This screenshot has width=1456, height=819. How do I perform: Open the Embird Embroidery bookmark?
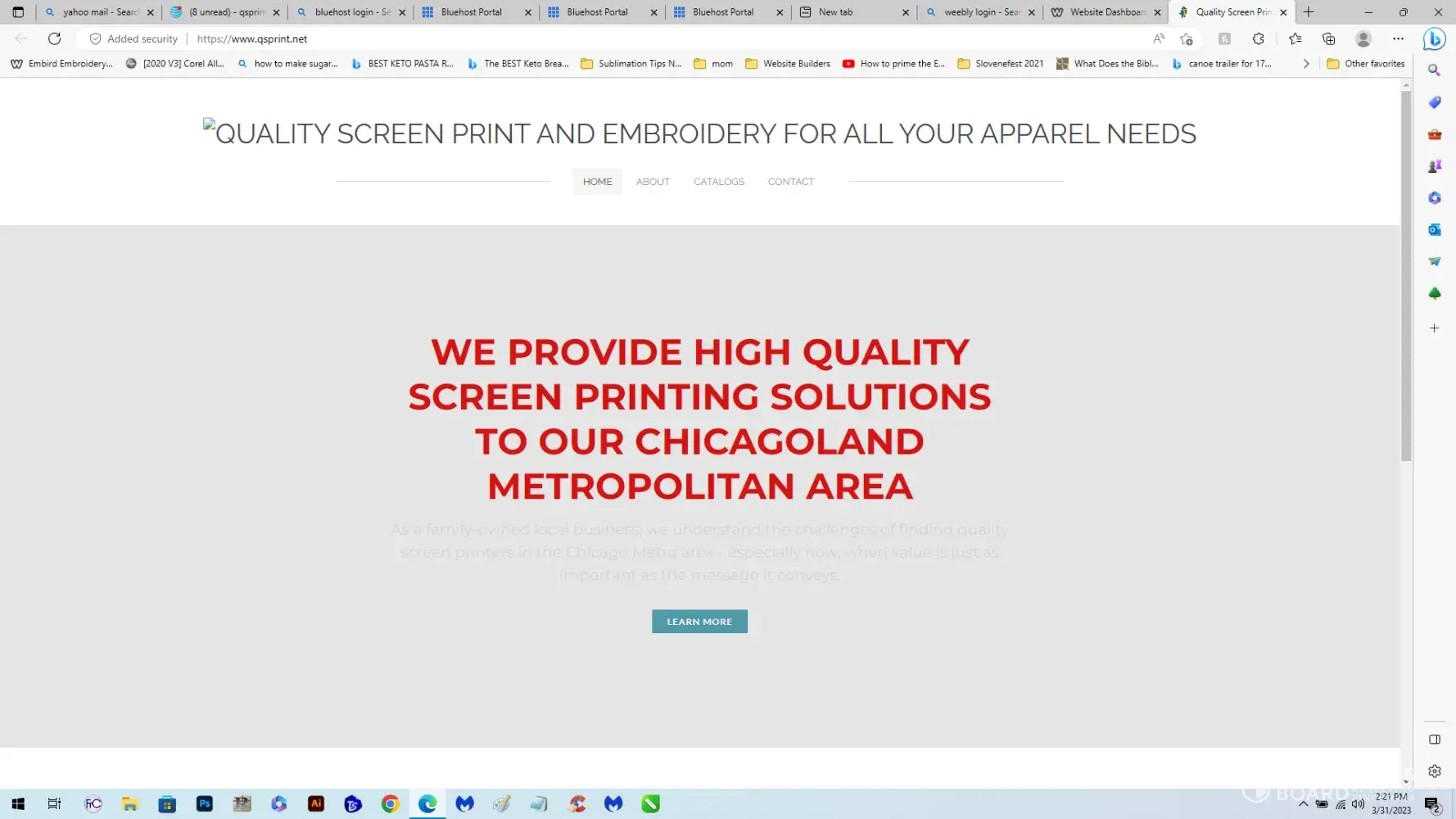tap(62, 64)
